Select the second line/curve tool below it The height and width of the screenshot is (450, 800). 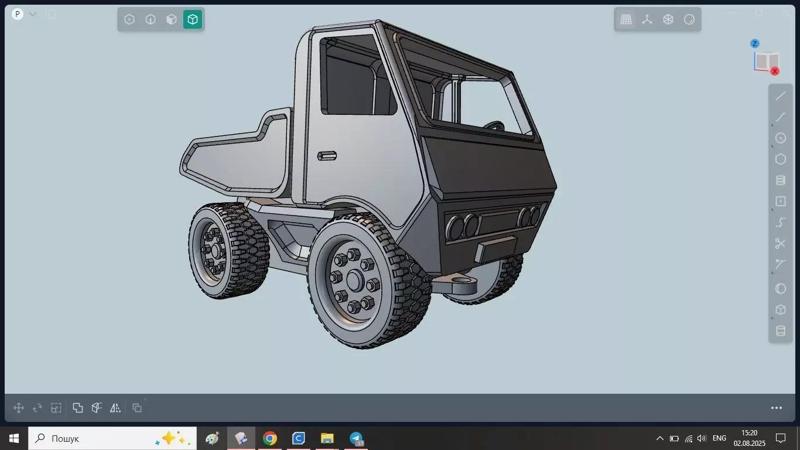pyautogui.click(x=781, y=117)
